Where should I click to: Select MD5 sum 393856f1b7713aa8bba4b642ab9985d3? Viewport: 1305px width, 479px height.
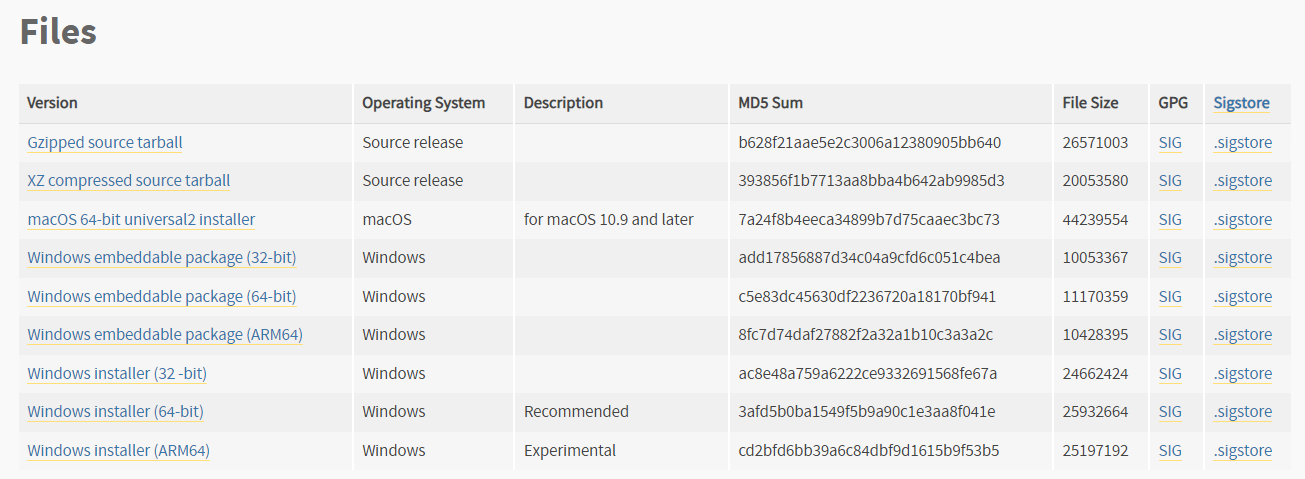coord(871,181)
